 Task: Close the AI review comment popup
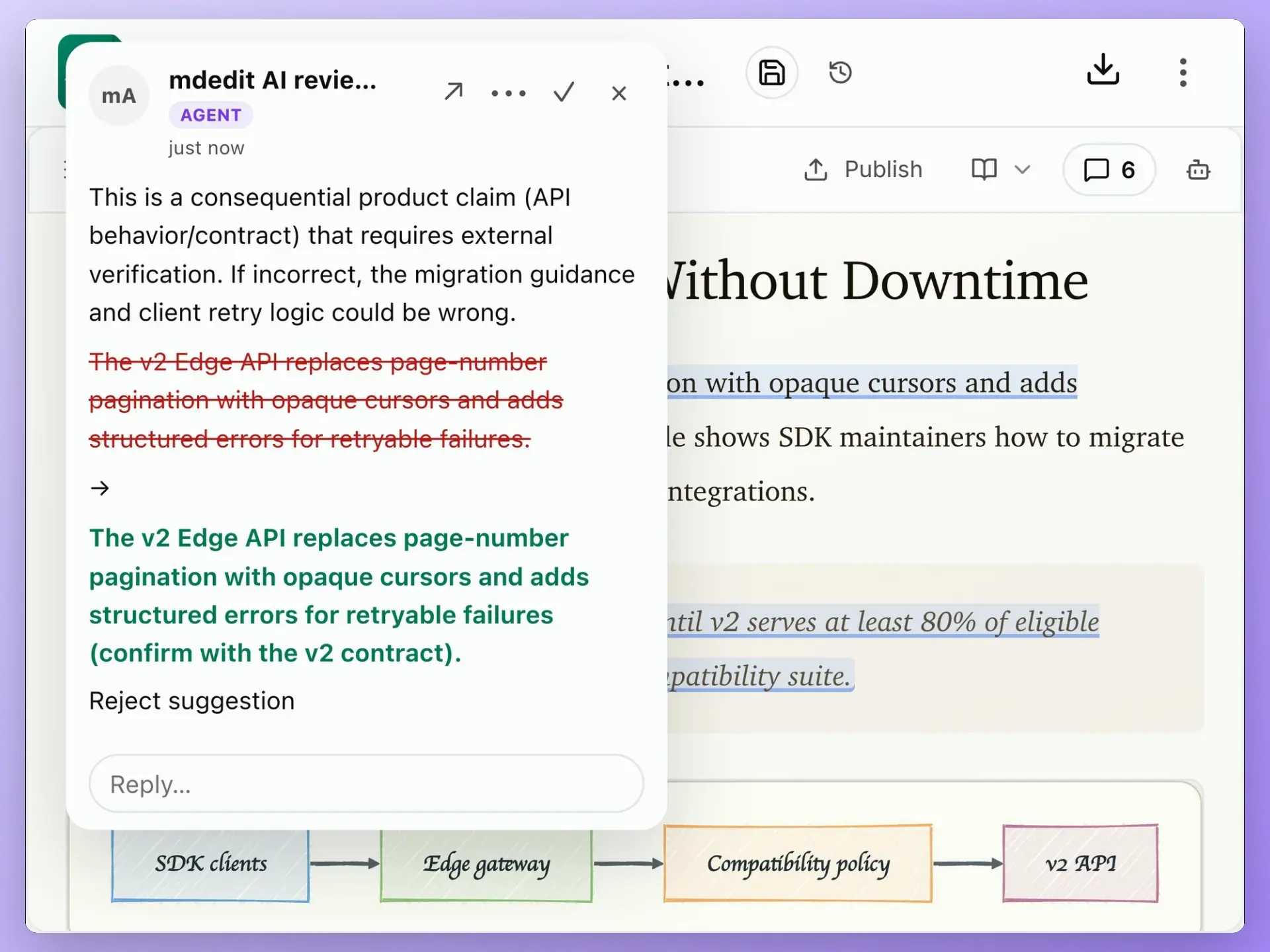click(619, 93)
